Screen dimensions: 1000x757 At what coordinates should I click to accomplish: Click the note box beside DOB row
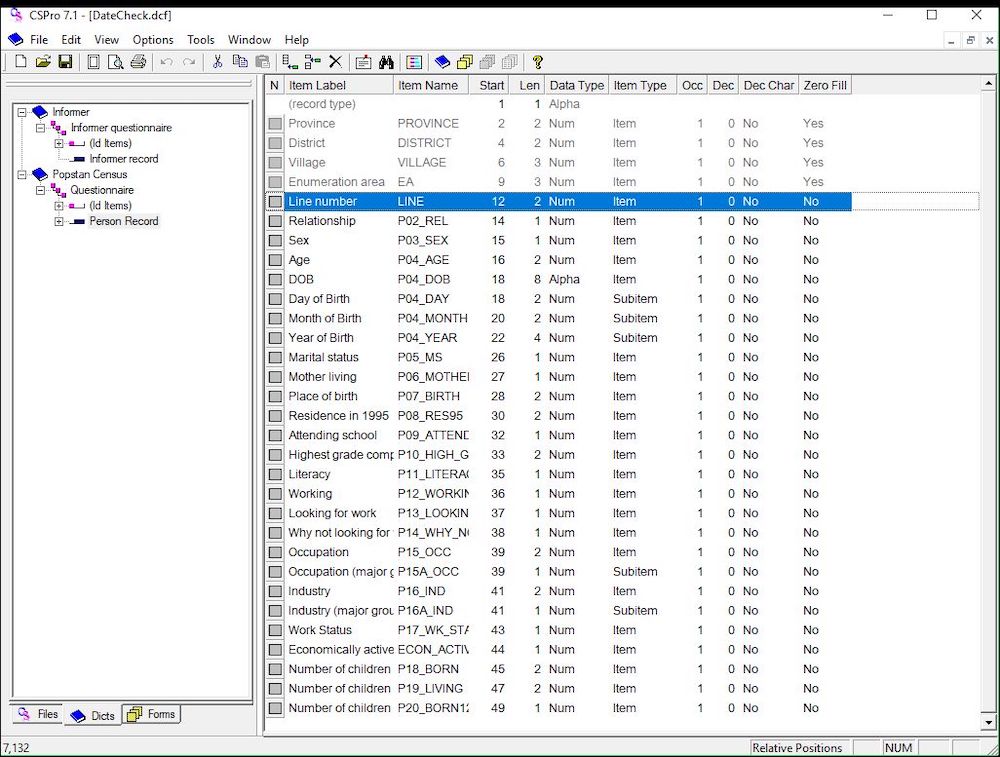(x=275, y=279)
